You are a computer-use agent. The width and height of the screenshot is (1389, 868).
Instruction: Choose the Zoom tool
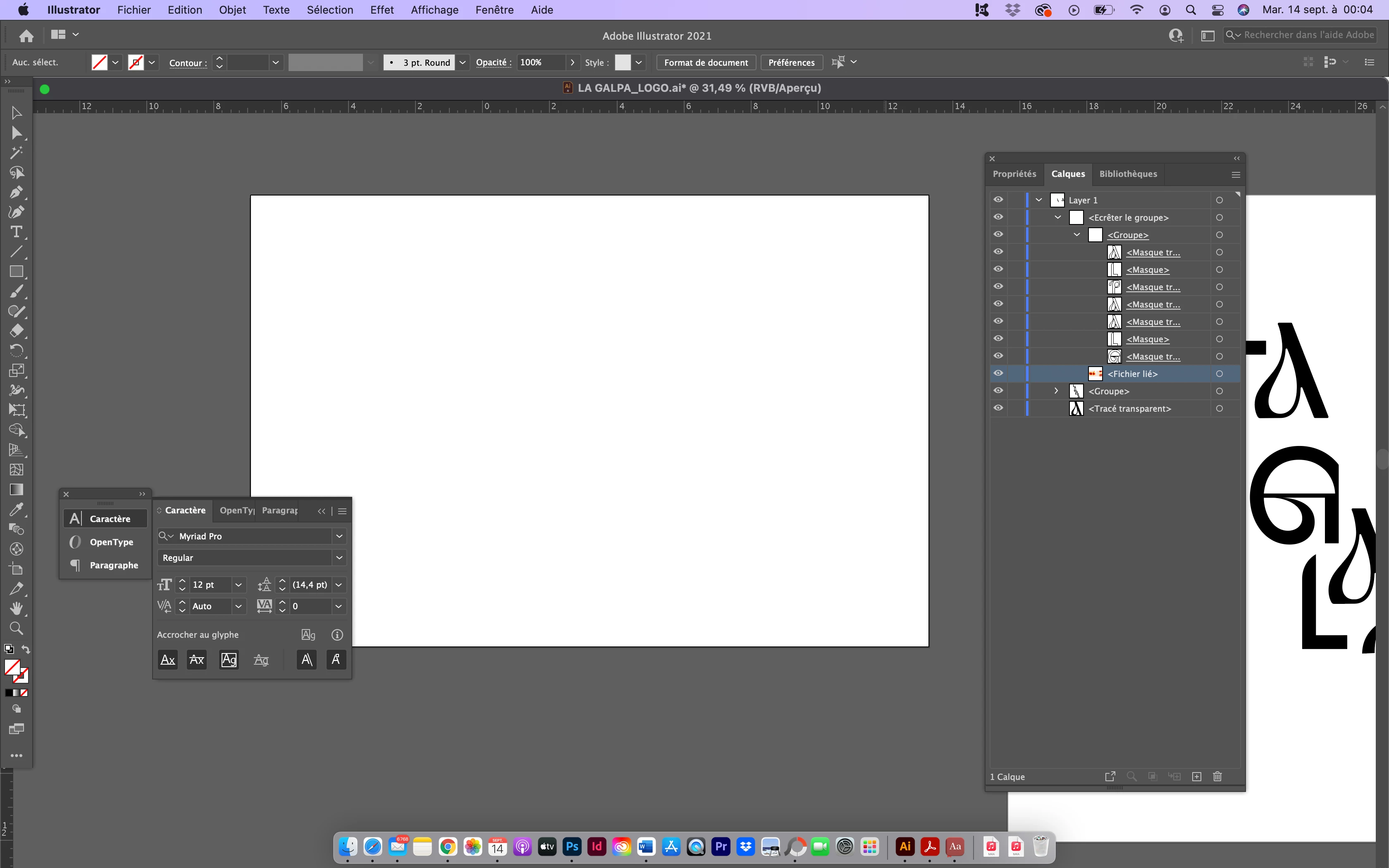pyautogui.click(x=16, y=628)
